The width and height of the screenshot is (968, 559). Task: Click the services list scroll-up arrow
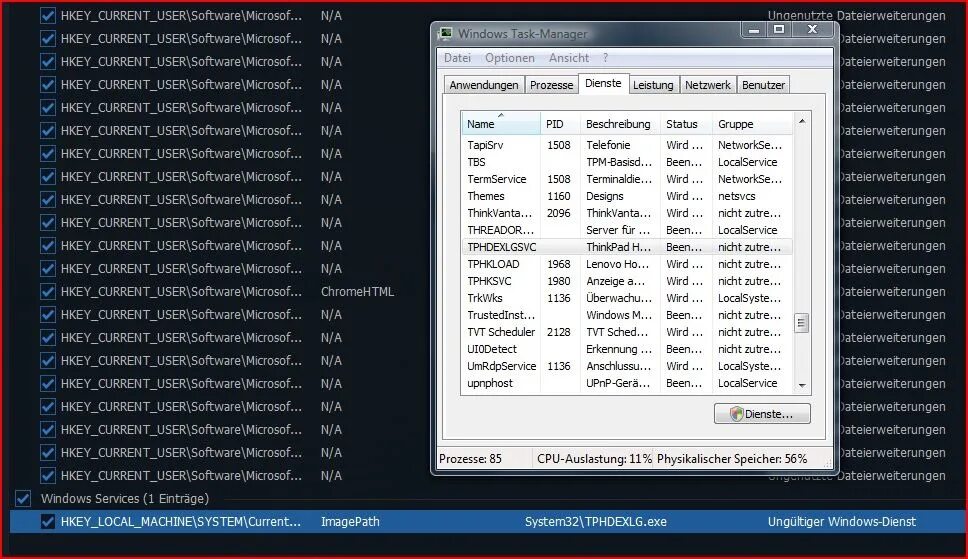[x=802, y=122]
